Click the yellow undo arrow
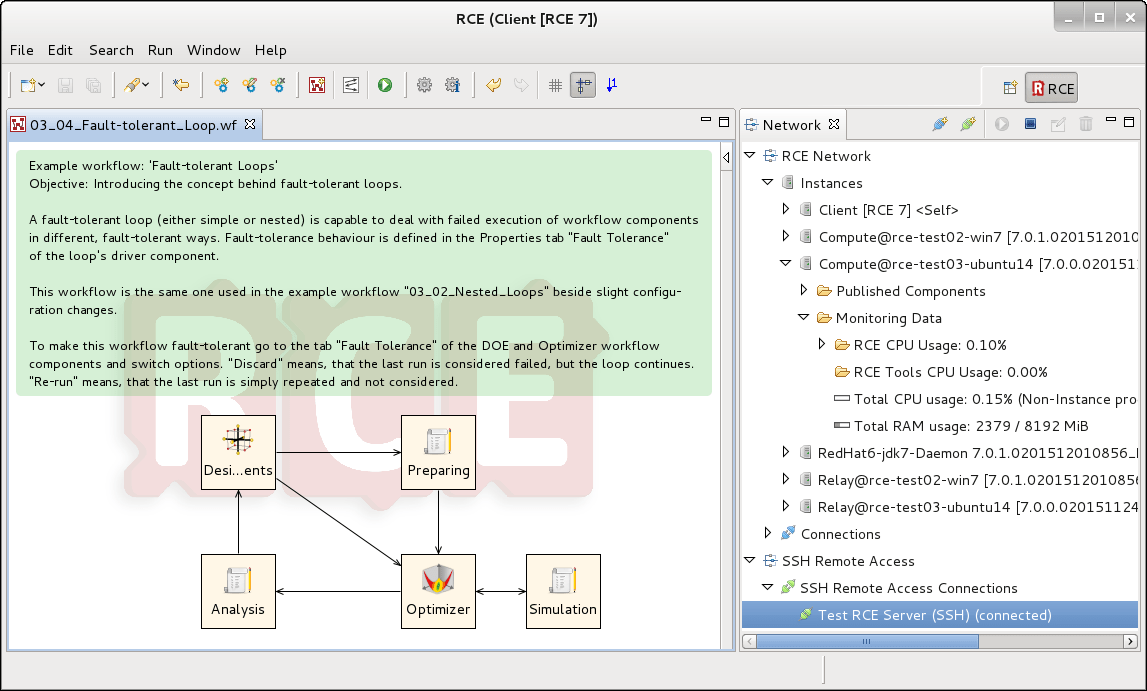This screenshot has width=1147, height=691. click(493, 86)
